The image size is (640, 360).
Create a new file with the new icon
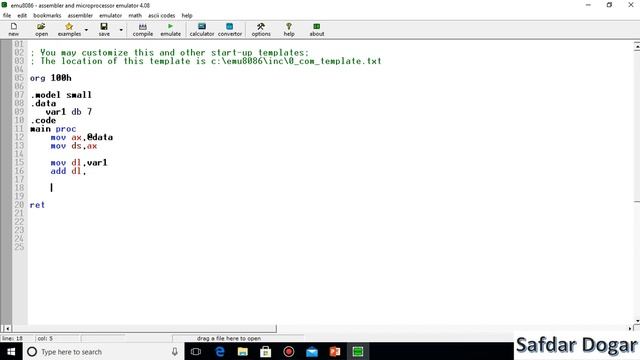[13, 30]
